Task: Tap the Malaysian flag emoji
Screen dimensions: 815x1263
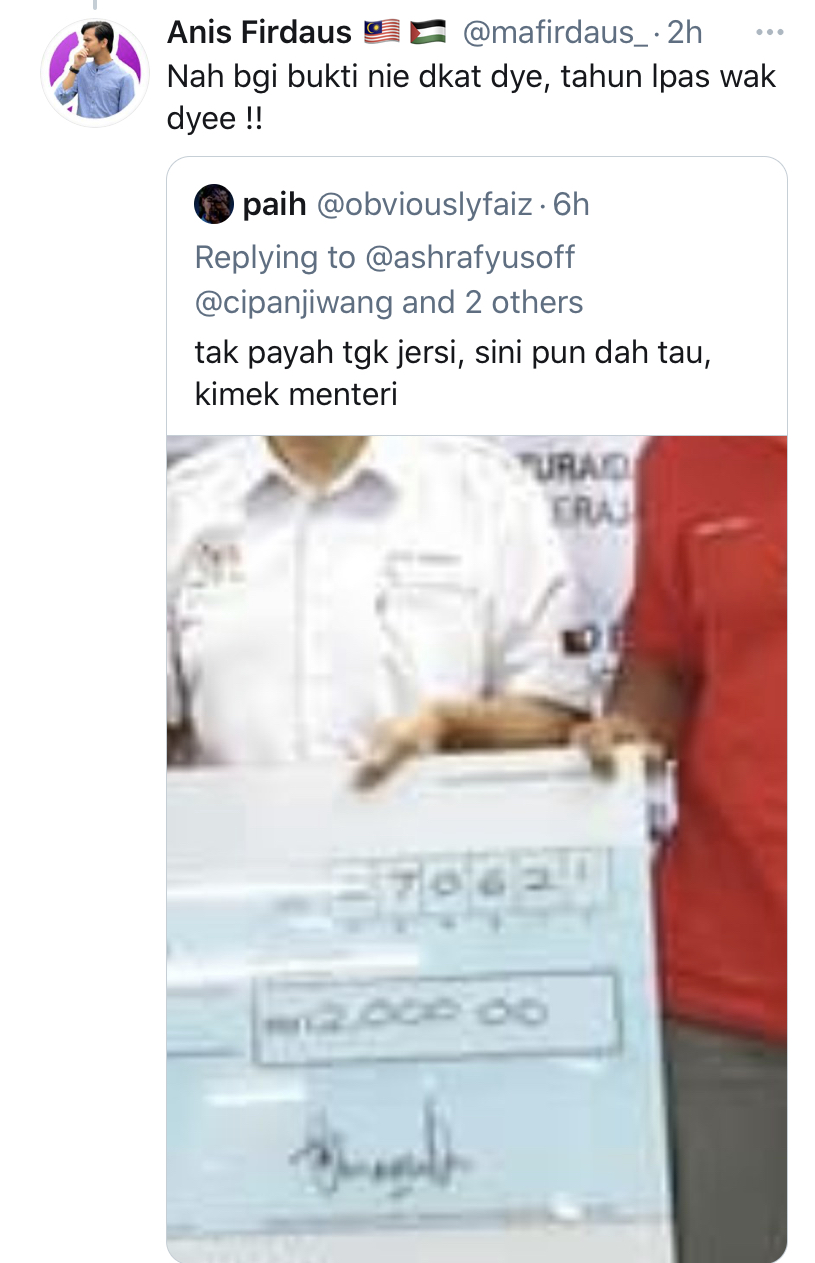Action: (x=379, y=33)
